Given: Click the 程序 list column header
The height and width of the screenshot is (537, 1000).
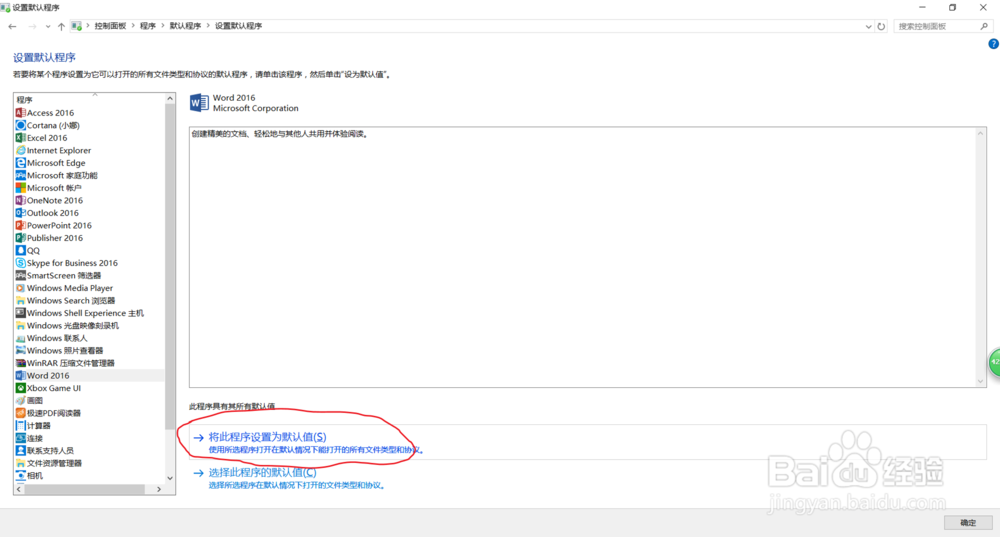Looking at the screenshot, I should [x=89, y=99].
